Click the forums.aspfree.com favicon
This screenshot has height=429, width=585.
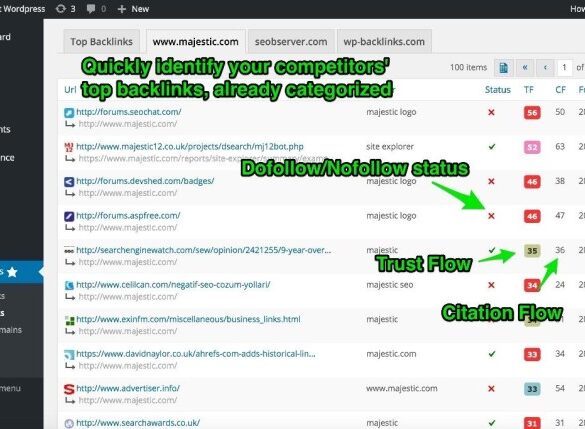(69, 216)
